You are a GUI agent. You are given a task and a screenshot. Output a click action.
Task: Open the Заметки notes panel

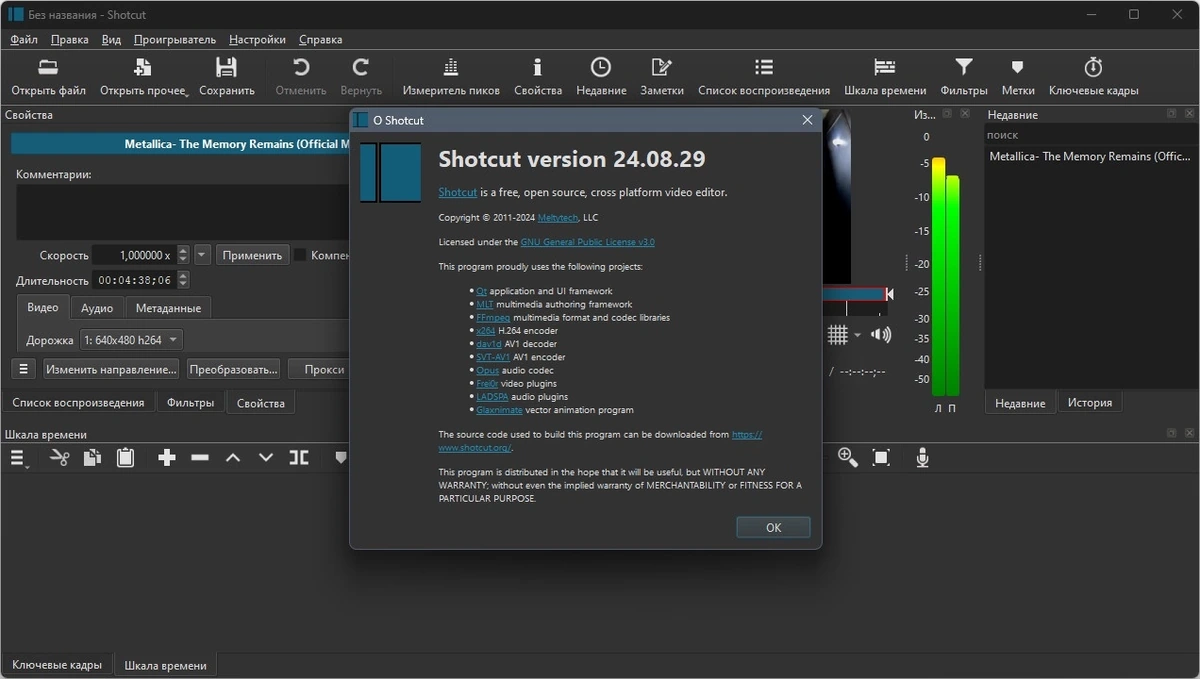[x=662, y=68]
